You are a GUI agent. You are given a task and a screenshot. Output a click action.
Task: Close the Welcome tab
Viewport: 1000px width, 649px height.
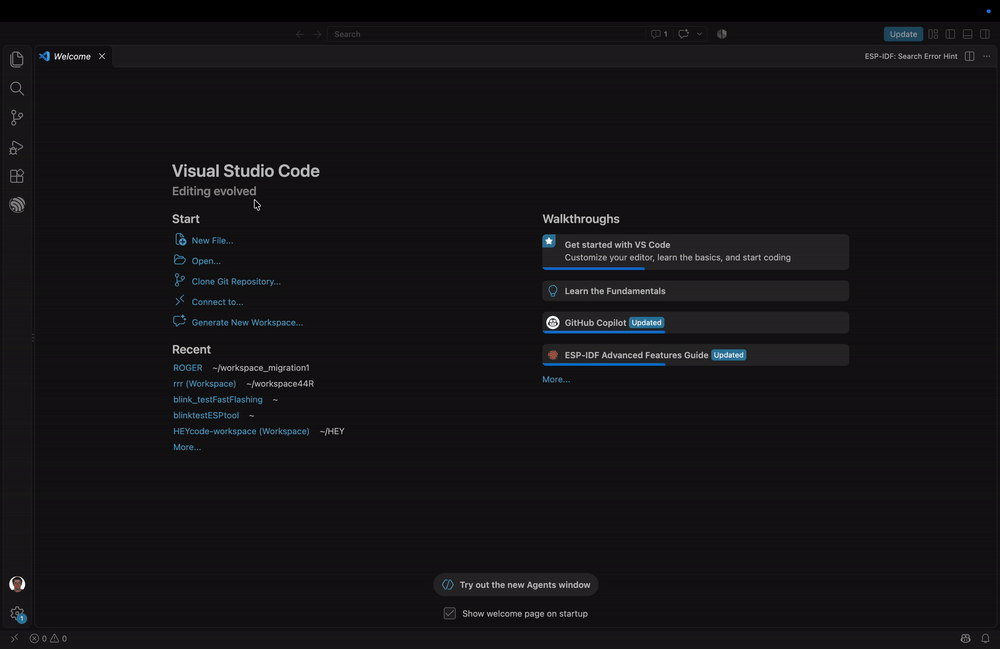pos(102,56)
